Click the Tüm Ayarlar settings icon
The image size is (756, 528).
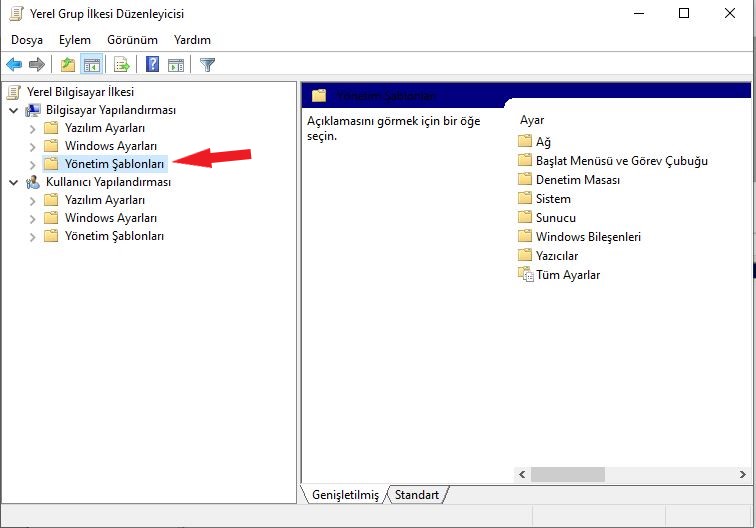click(526, 274)
